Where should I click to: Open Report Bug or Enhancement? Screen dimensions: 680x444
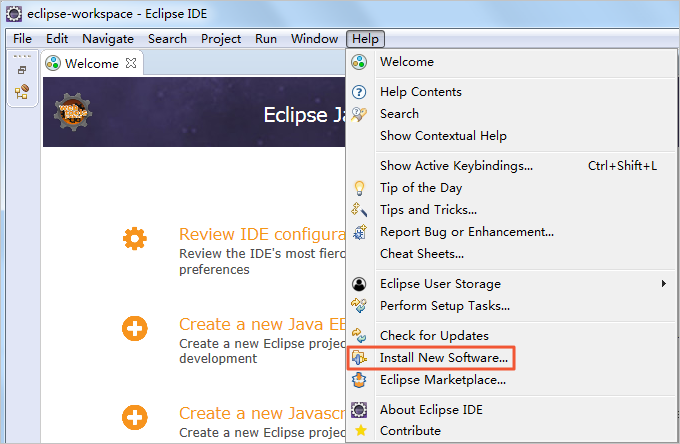point(466,232)
